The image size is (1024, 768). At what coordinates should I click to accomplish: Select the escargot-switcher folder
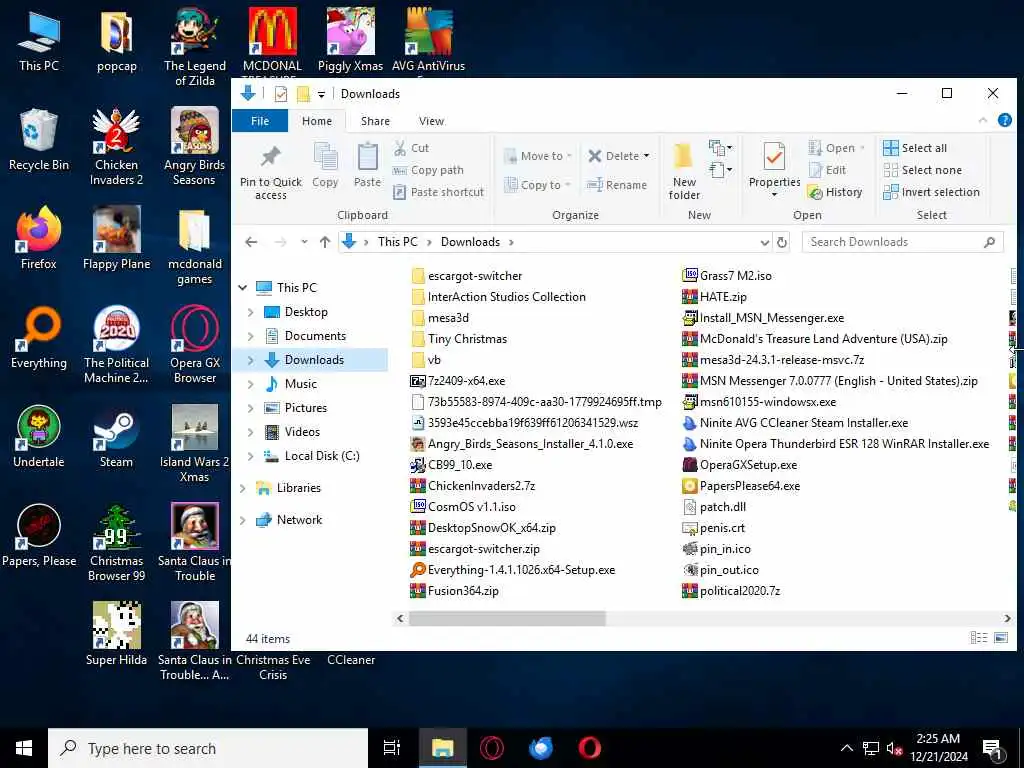(x=467, y=276)
